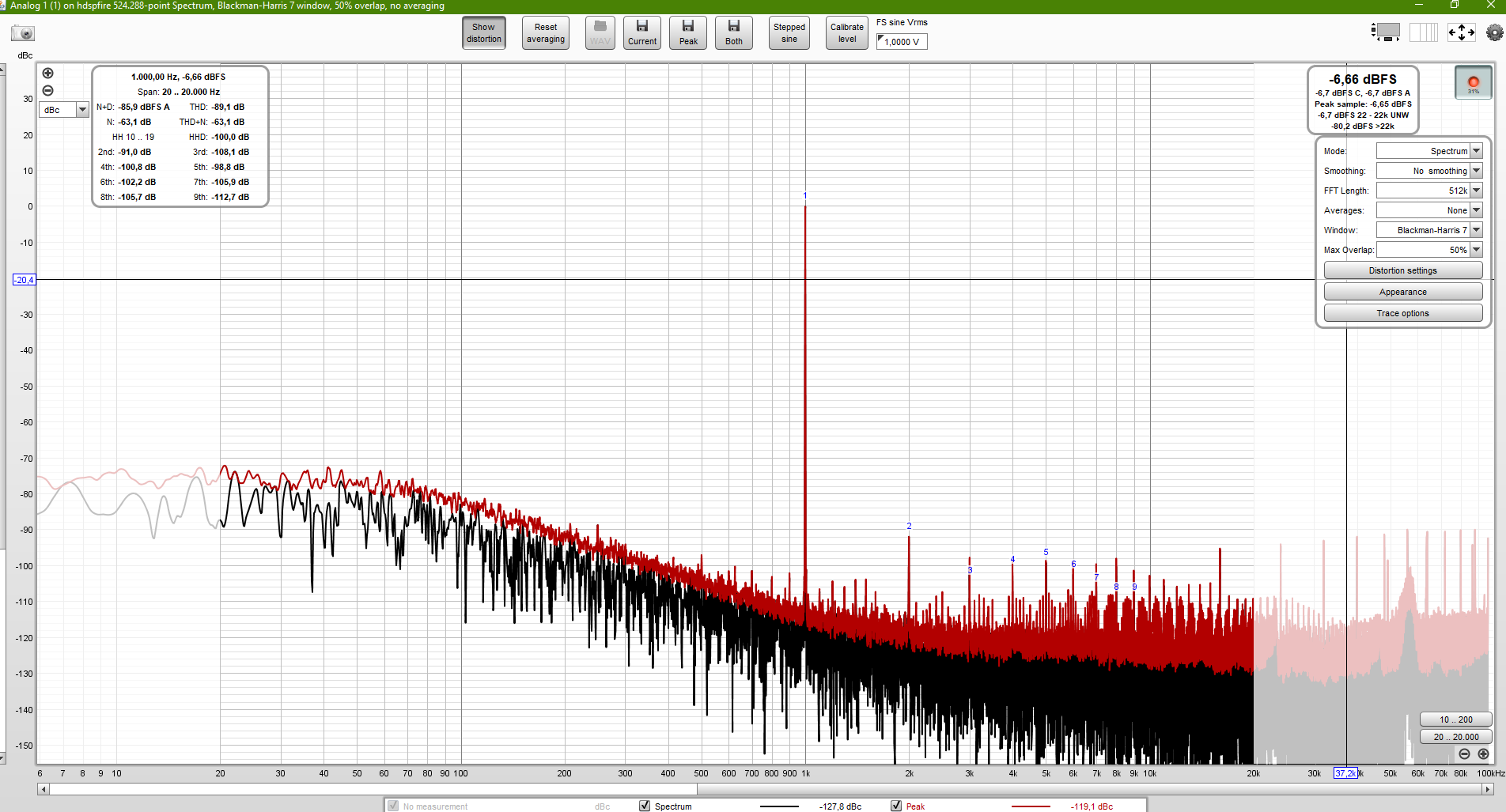Save the Current trace
This screenshot has width=1506, height=812.
[x=642, y=33]
